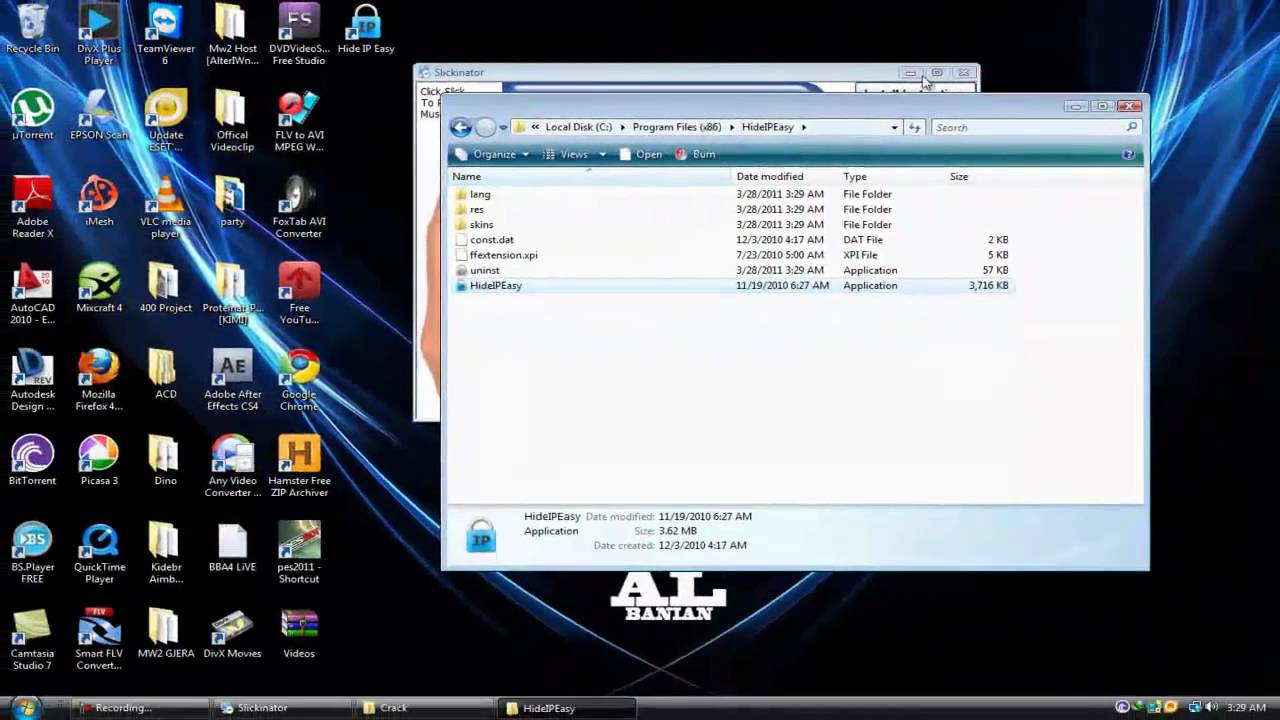Click the Burn toolbar button
This screenshot has width=1280, height=720.
click(x=695, y=154)
